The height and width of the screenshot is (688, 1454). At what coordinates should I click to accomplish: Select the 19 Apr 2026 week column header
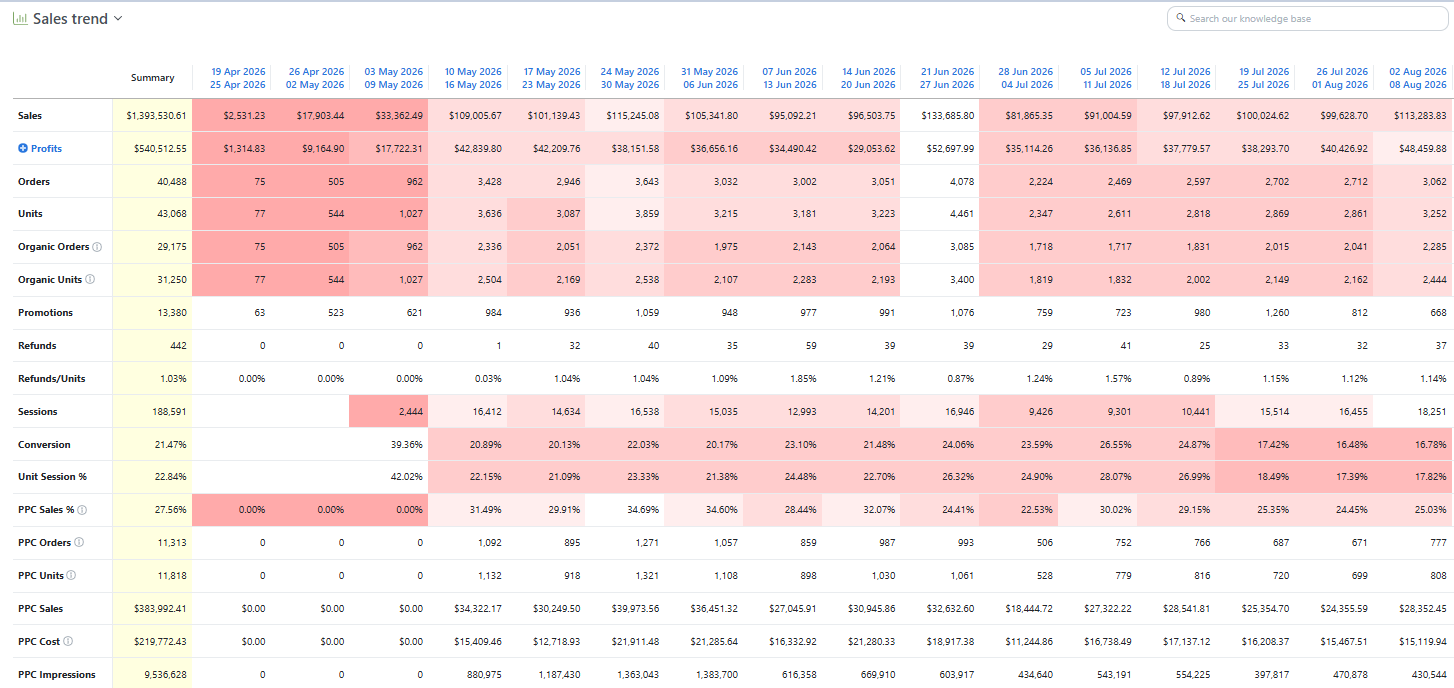point(238,78)
